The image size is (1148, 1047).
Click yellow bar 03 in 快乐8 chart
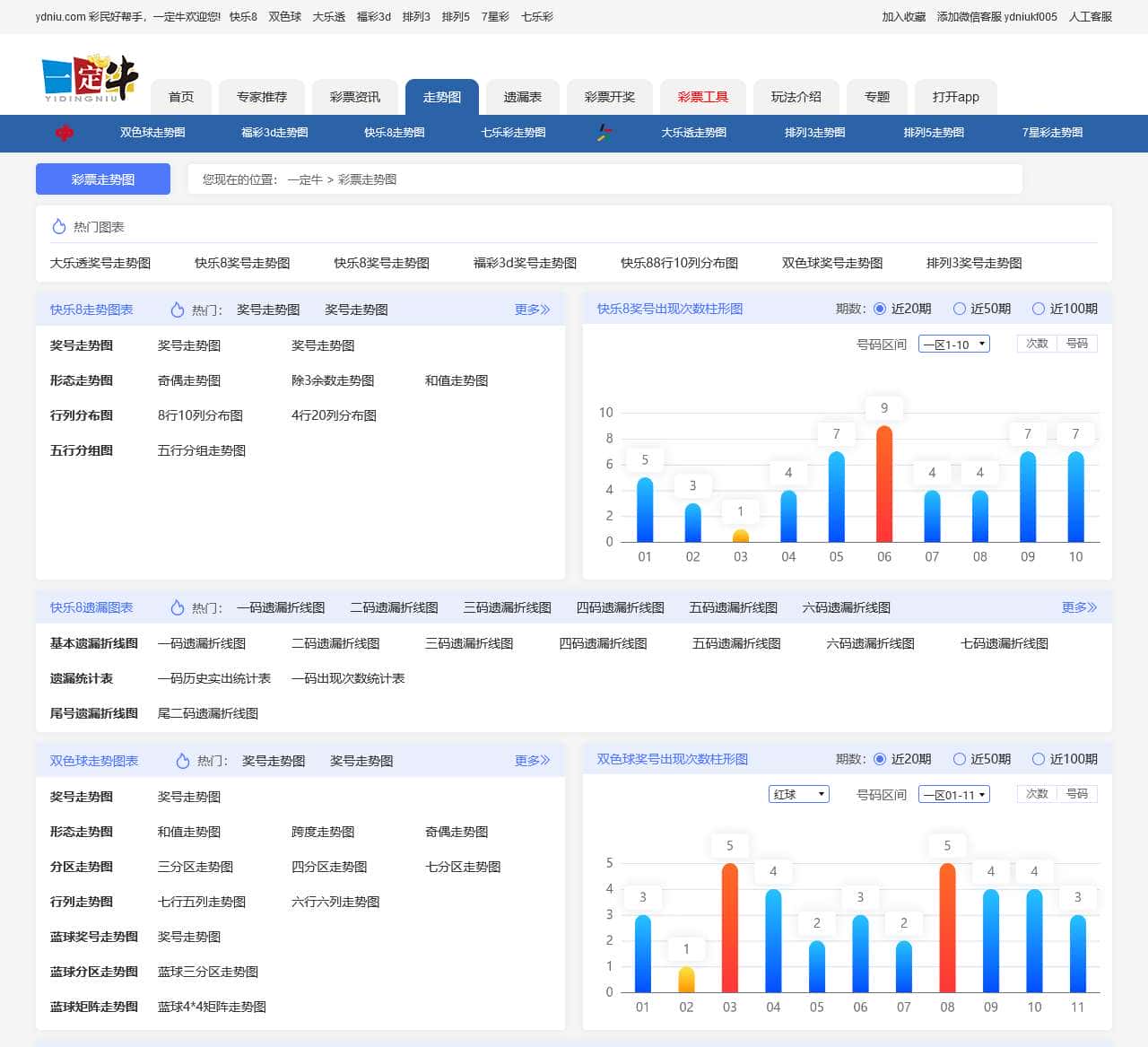point(741,536)
